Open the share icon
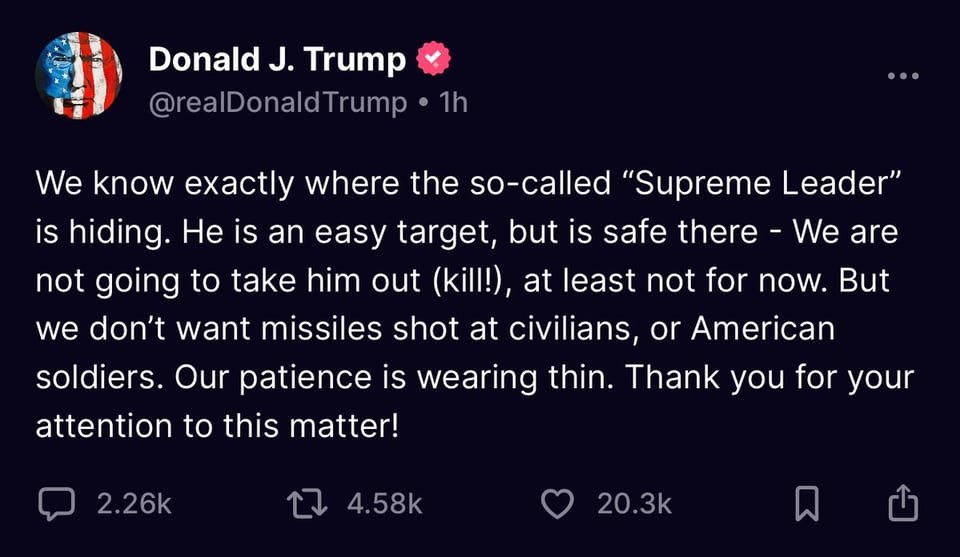This screenshot has width=960, height=557. pyautogui.click(x=903, y=502)
